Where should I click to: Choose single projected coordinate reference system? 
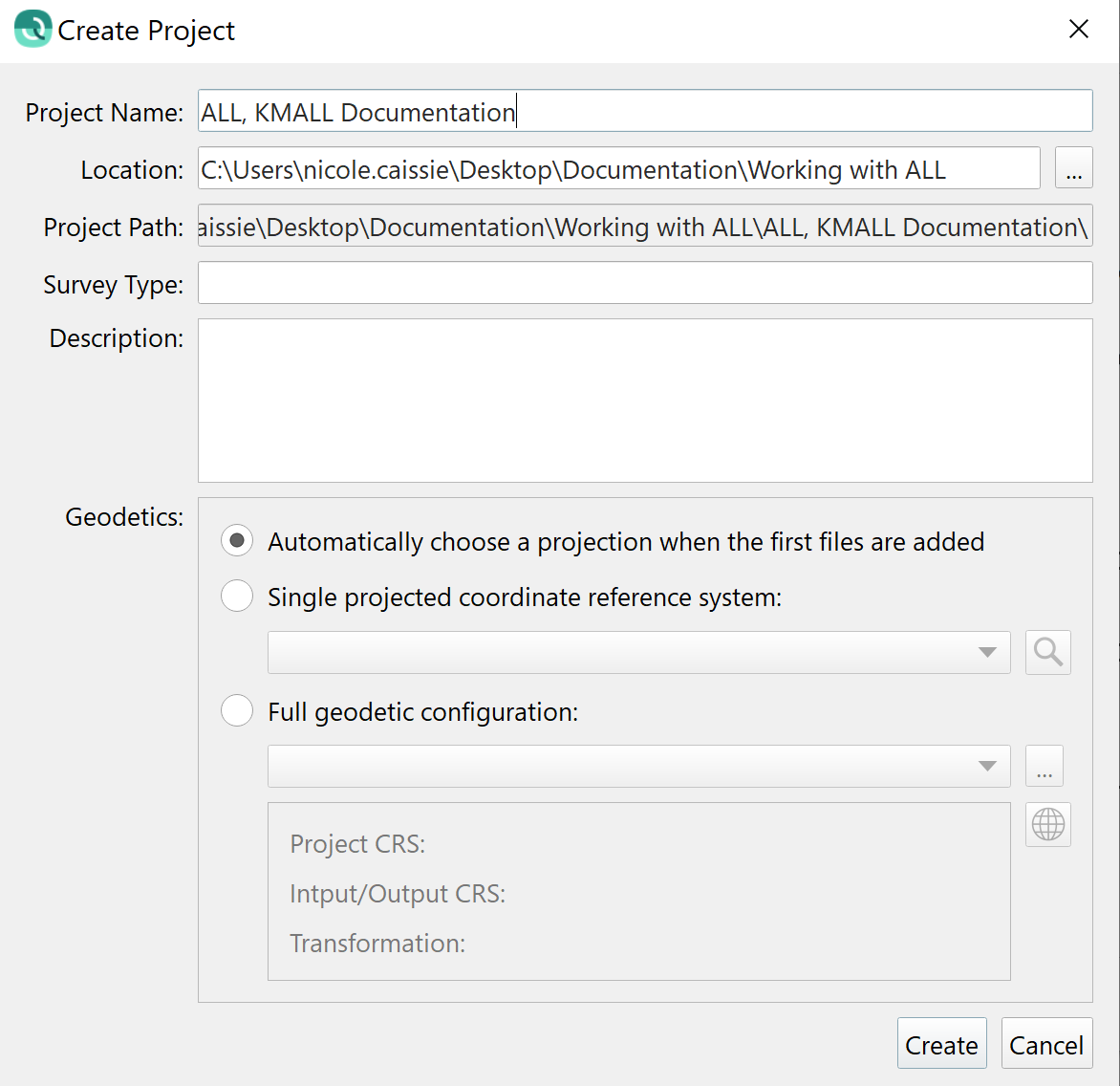point(237,597)
